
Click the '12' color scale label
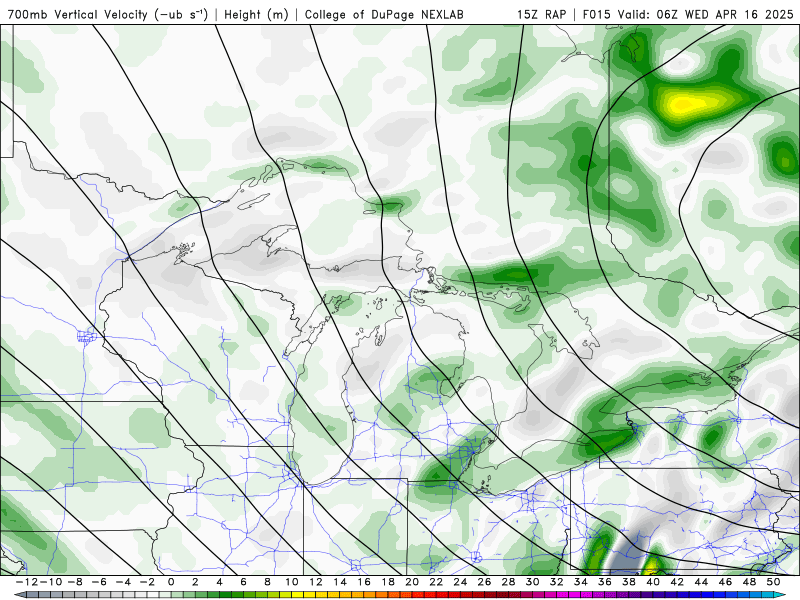tap(316, 582)
